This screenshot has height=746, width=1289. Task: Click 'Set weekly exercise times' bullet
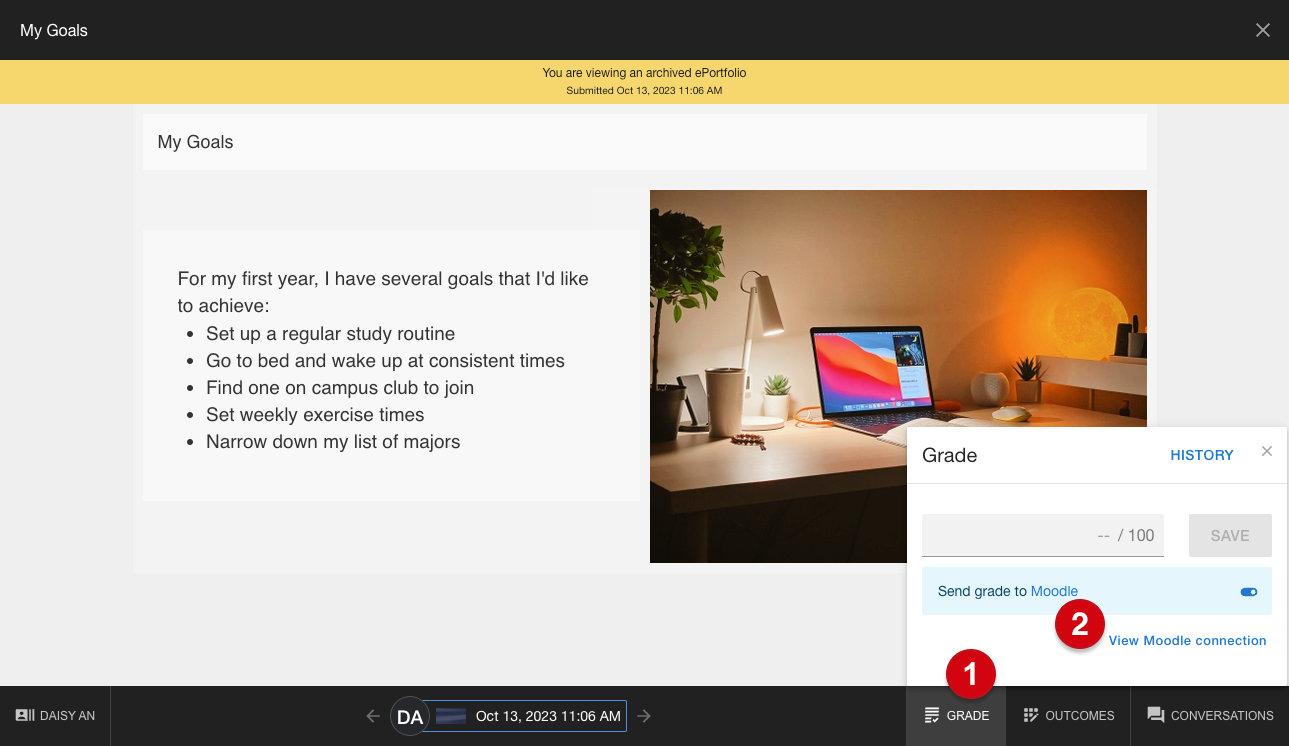click(315, 415)
